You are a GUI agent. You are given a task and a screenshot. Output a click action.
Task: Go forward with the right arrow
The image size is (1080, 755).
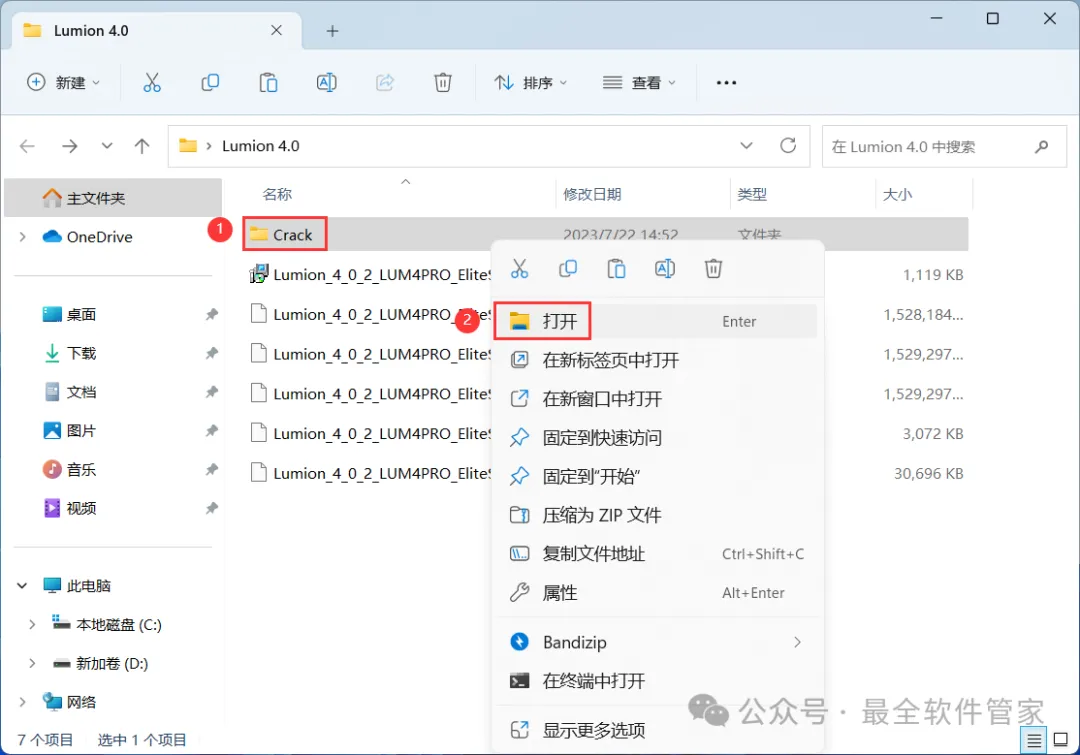[x=70, y=146]
